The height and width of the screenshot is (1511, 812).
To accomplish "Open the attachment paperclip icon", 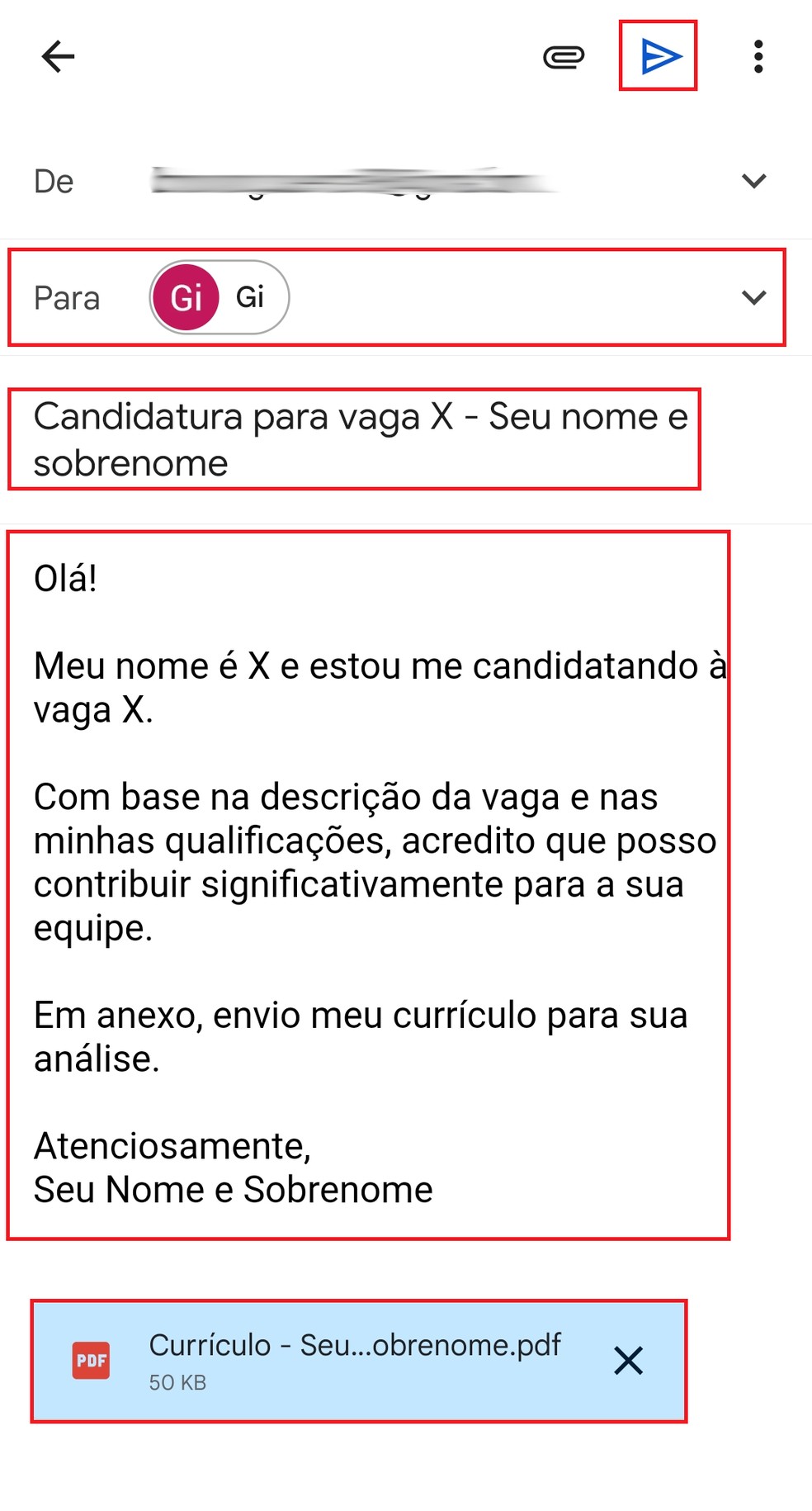I will point(564,56).
